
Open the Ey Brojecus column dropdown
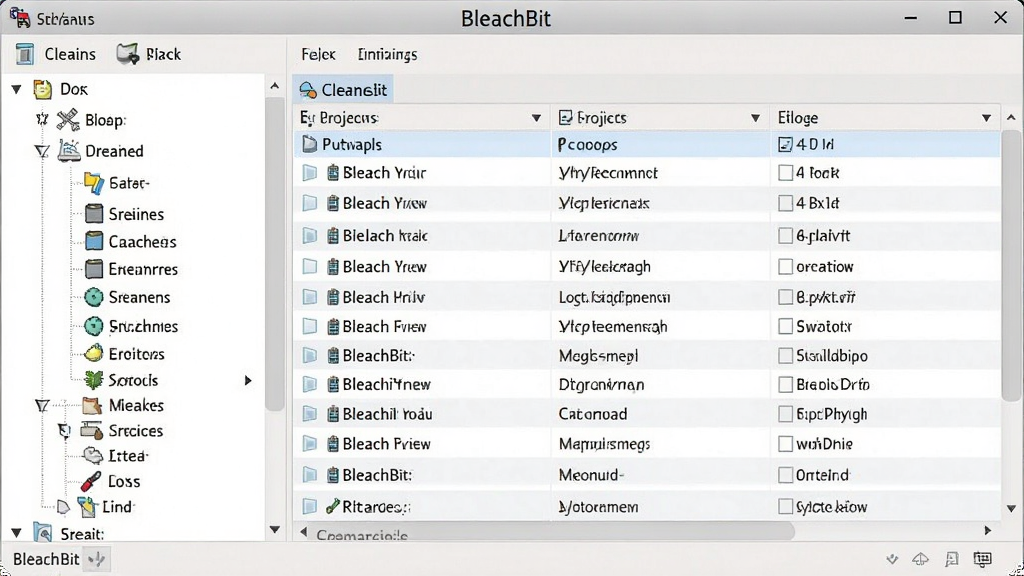pyautogui.click(x=536, y=118)
